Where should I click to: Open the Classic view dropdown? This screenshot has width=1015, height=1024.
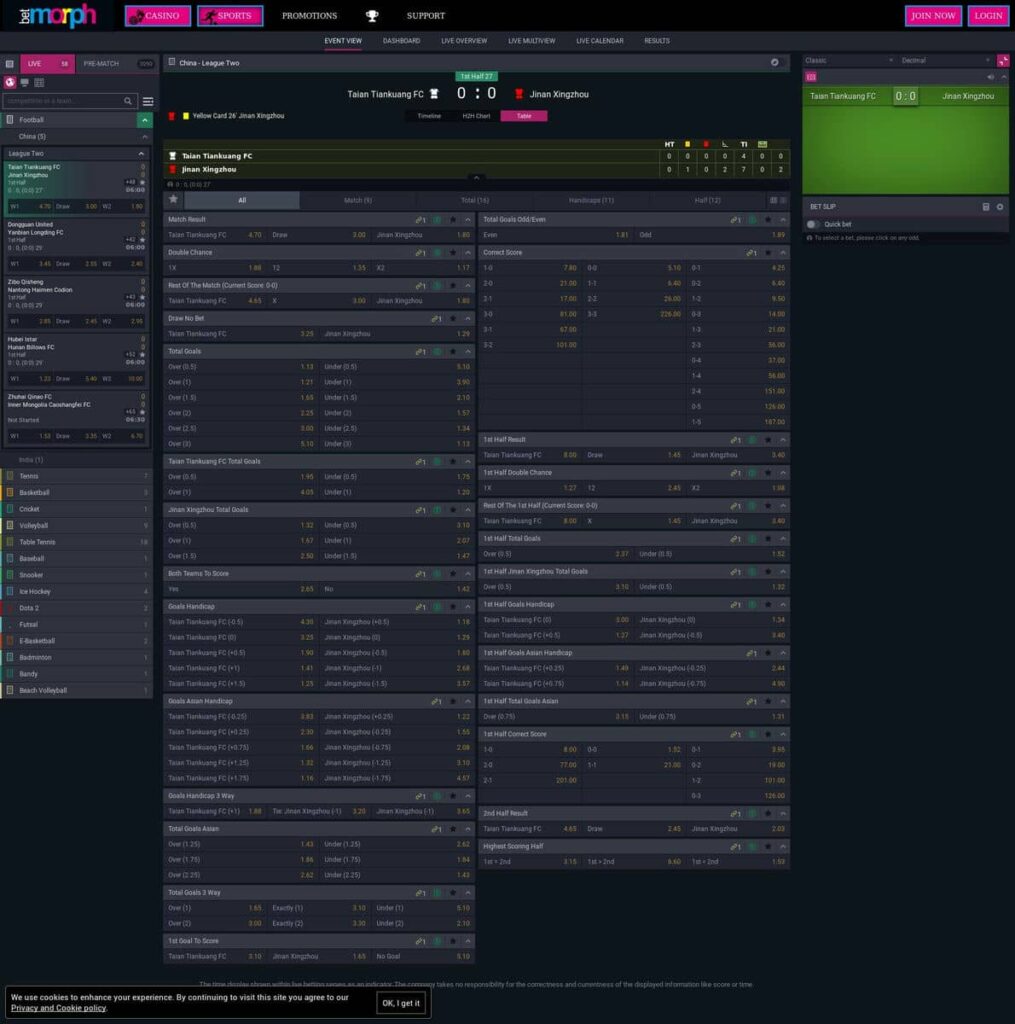pos(848,61)
